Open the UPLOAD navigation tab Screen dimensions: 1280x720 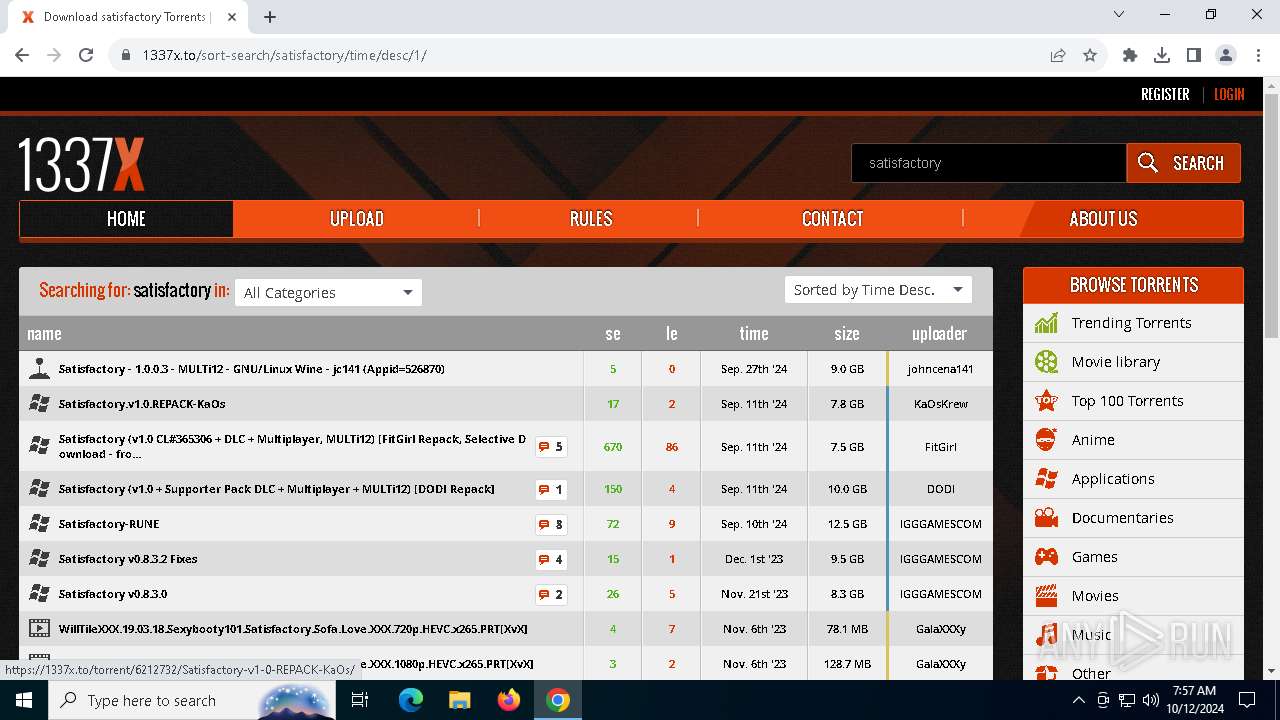[x=357, y=219]
